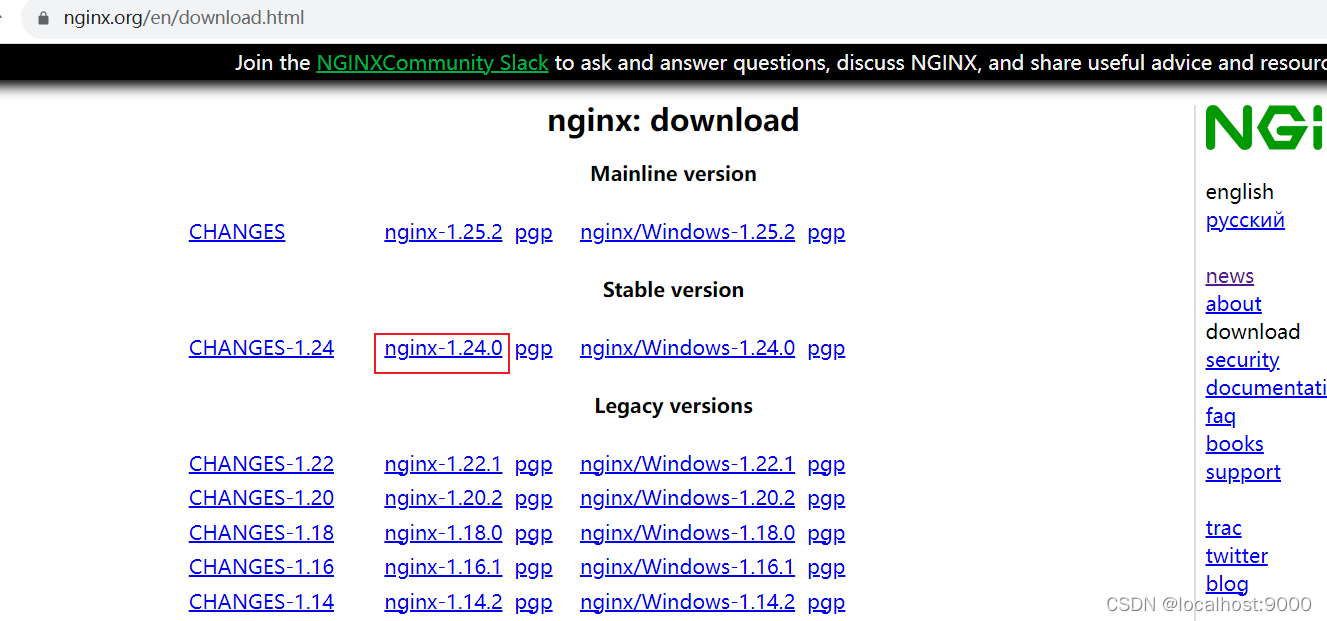The height and width of the screenshot is (621, 1327).
Task: Click the nginx.org address bar URL
Action: (184, 18)
